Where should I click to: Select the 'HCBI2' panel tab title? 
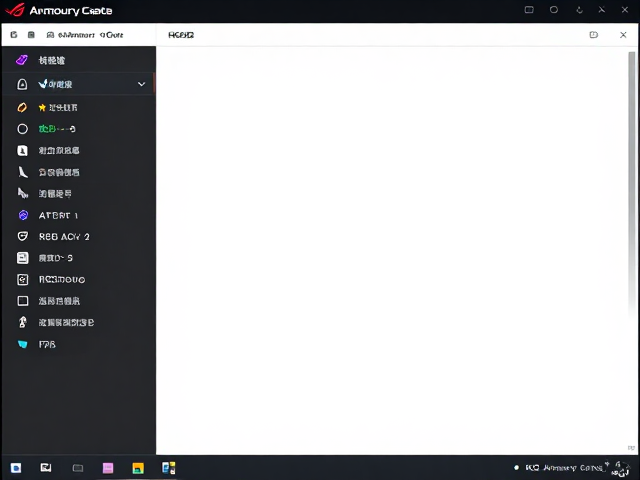point(181,35)
